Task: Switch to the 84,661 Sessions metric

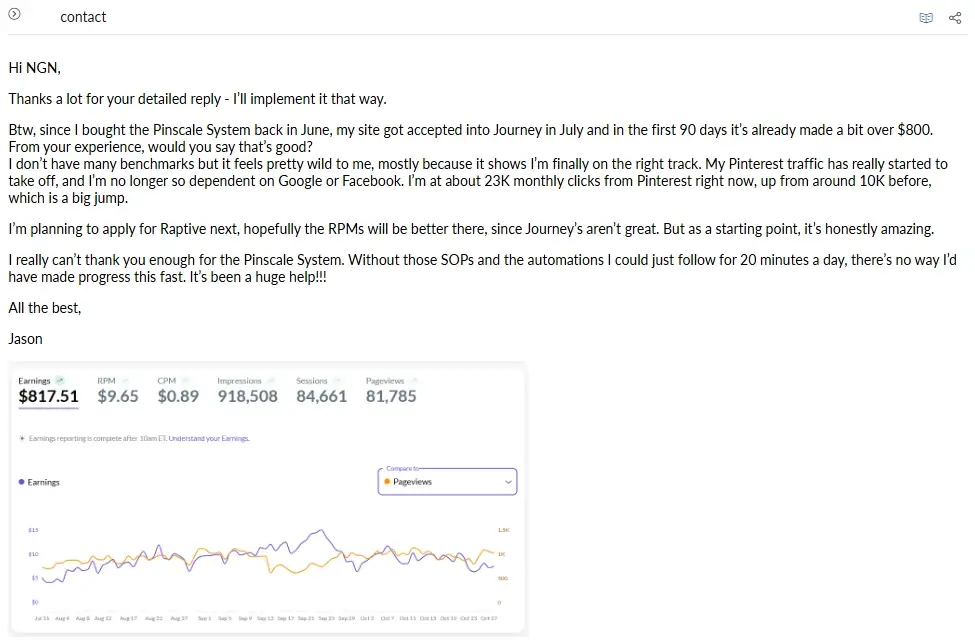Action: 322,396
